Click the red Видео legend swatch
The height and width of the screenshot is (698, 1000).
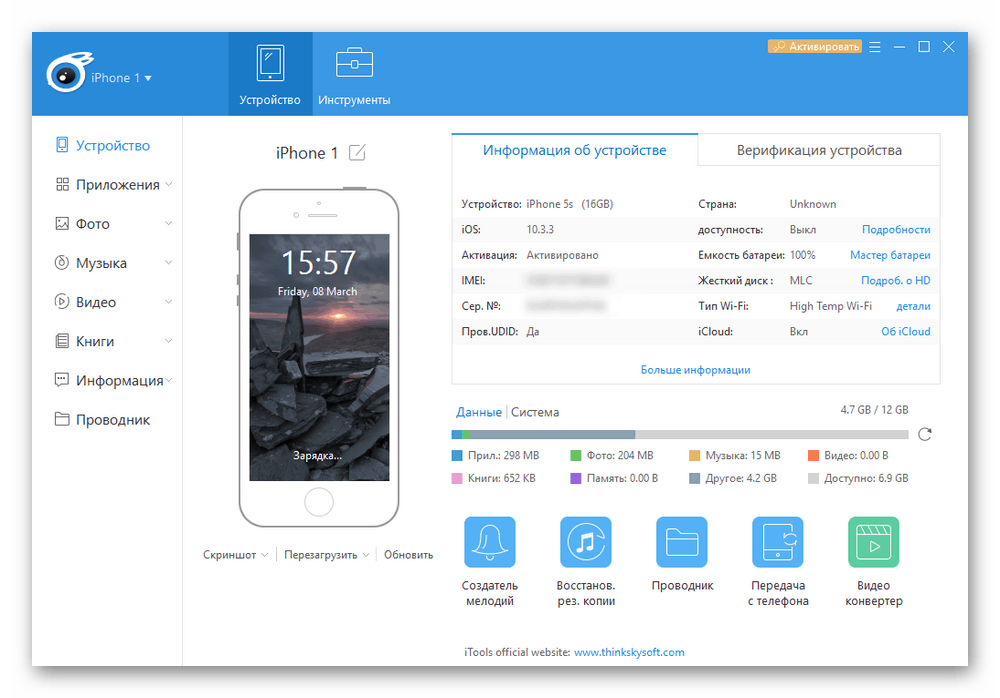(x=813, y=456)
